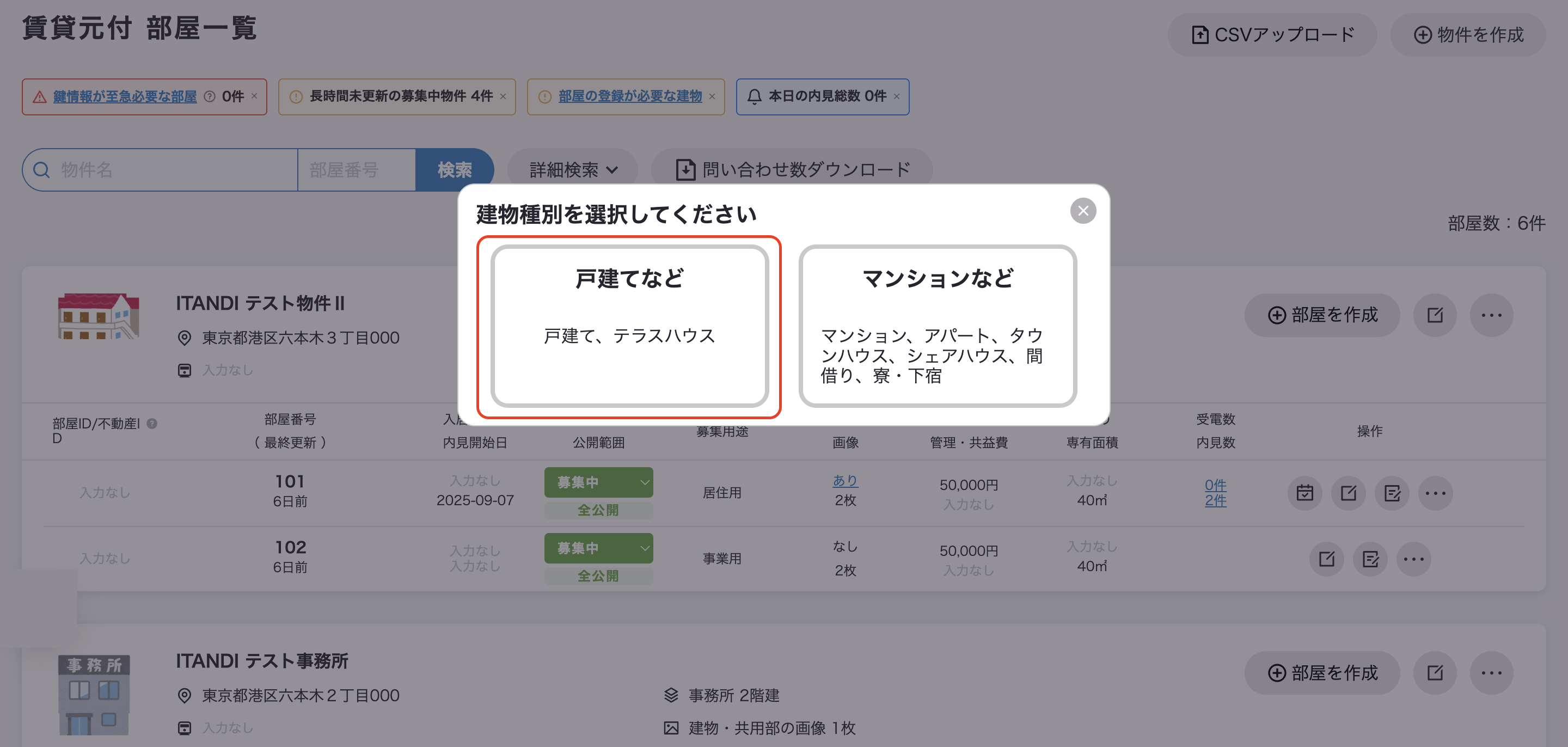
Task: Click the edit icon in room 102 row
Action: 1326,558
